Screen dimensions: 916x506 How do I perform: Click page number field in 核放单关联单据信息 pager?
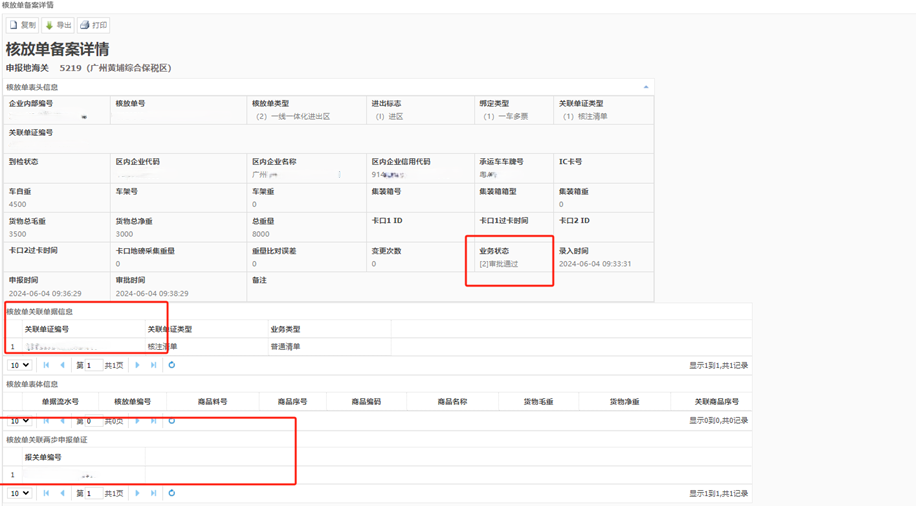click(93, 365)
